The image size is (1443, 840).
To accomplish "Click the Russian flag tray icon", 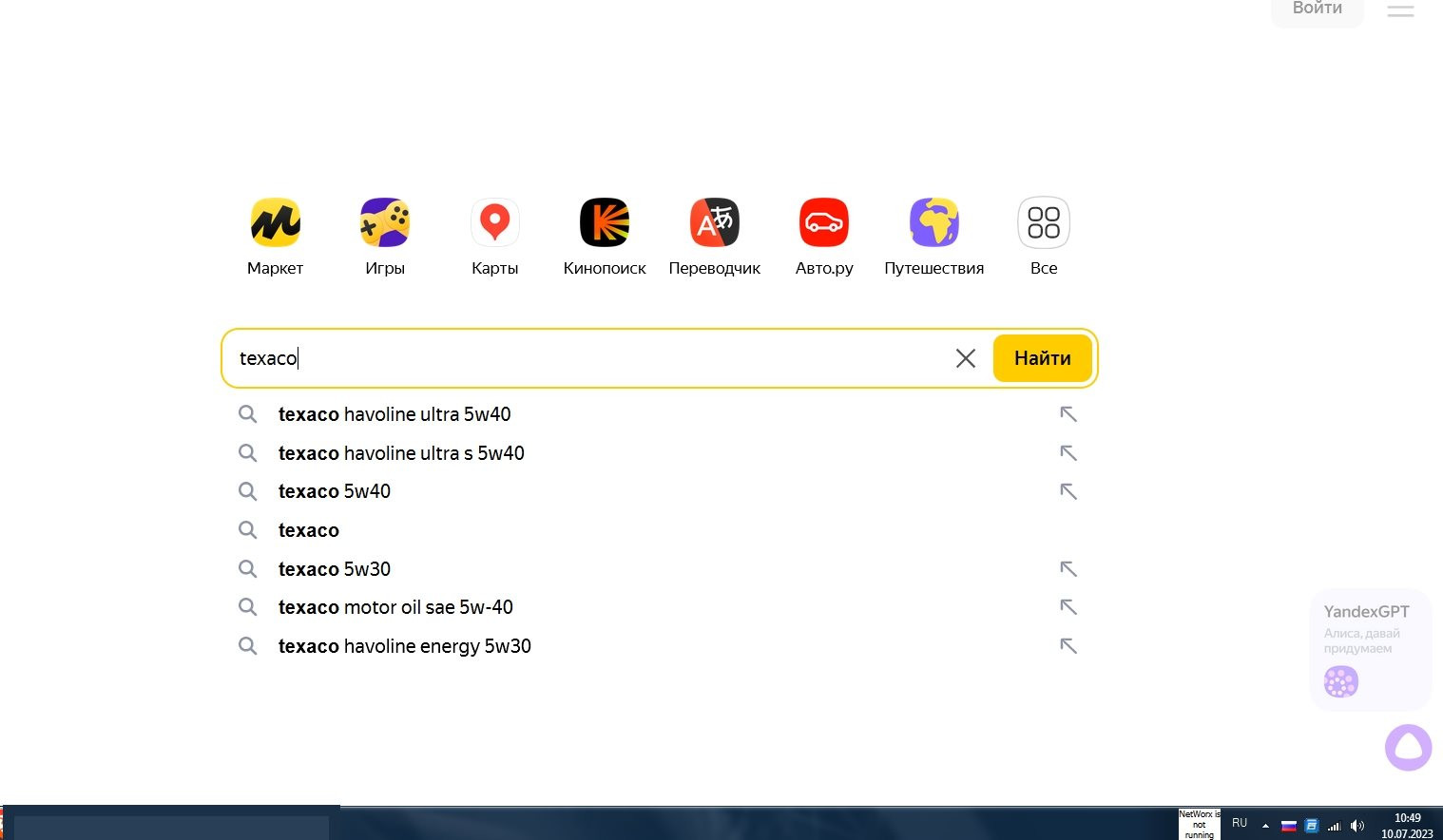I will (x=1289, y=826).
